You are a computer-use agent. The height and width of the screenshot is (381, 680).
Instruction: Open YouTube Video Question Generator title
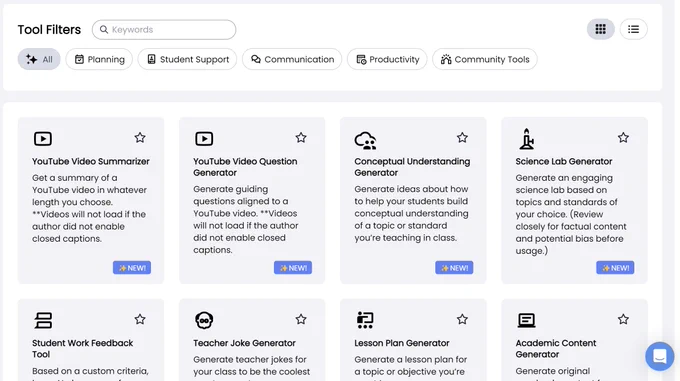pos(245,167)
